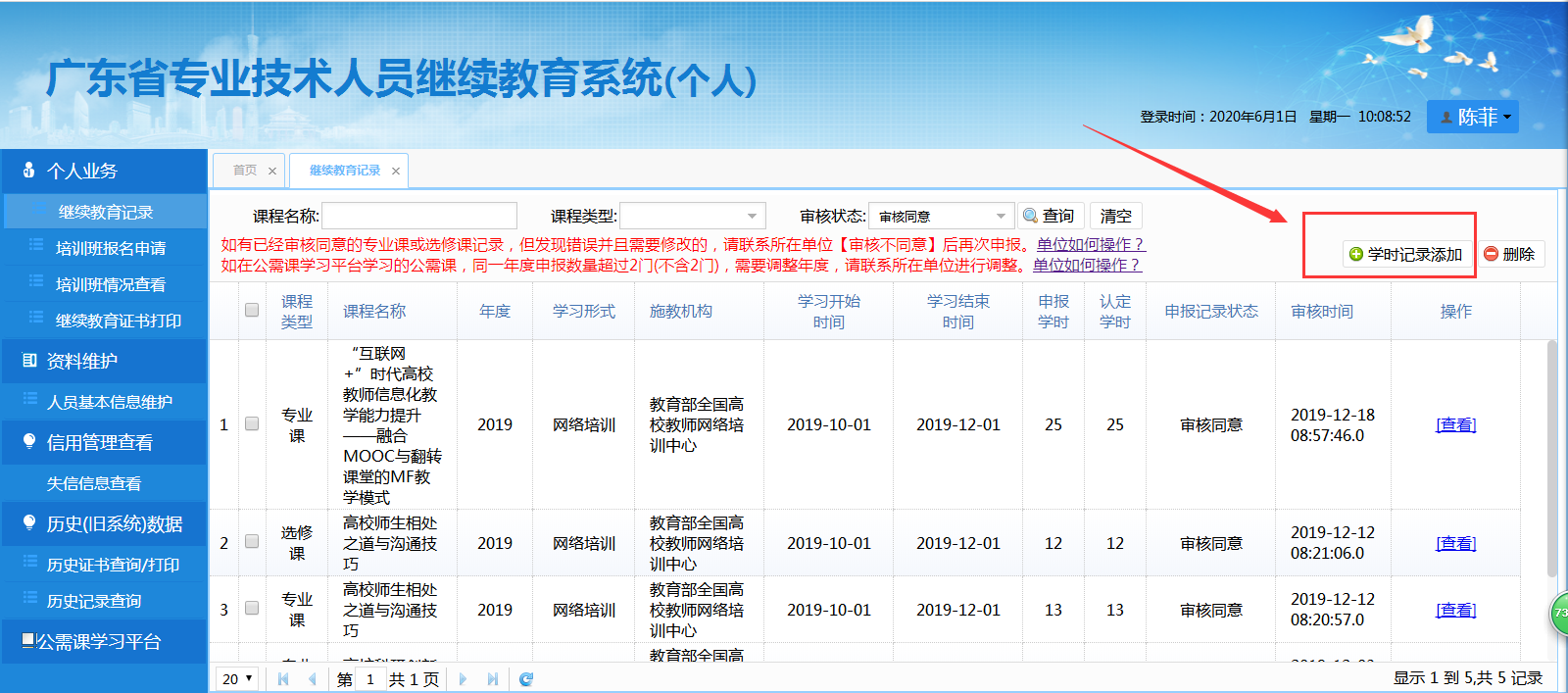Viewport: 1568px width, 693px height.
Task: Close the 首页 tab
Action: (x=272, y=172)
